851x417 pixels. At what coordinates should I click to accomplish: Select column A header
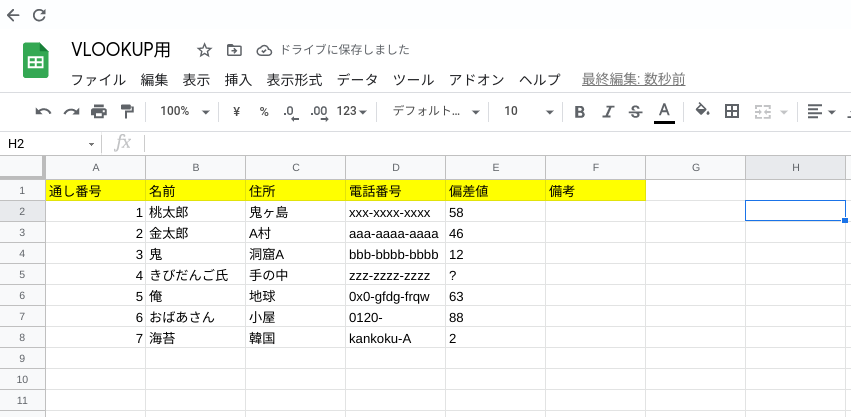coord(96,168)
